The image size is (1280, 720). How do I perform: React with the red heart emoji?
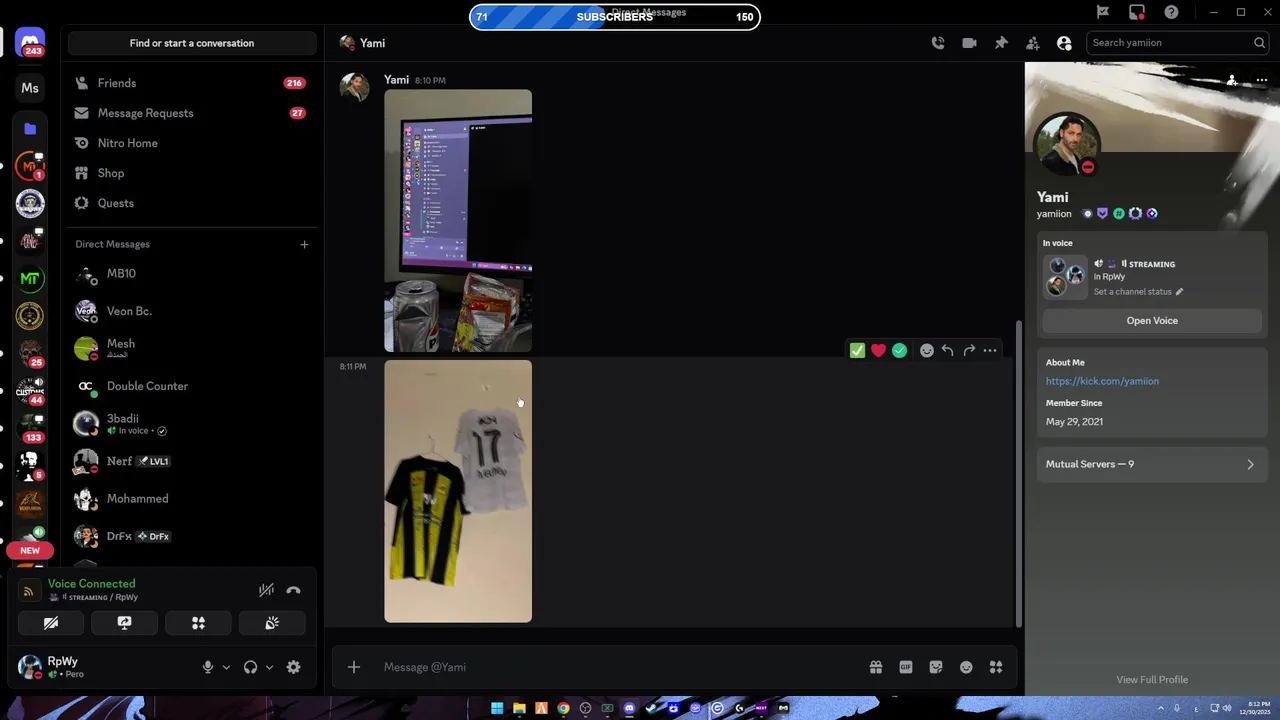[878, 350]
